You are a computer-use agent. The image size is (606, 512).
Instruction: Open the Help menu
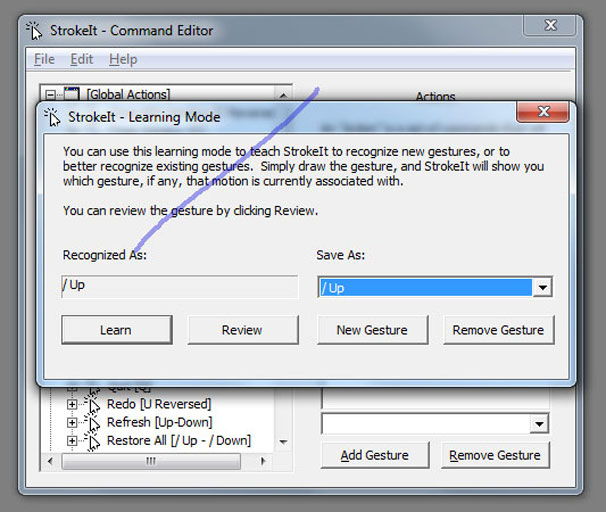[x=123, y=59]
